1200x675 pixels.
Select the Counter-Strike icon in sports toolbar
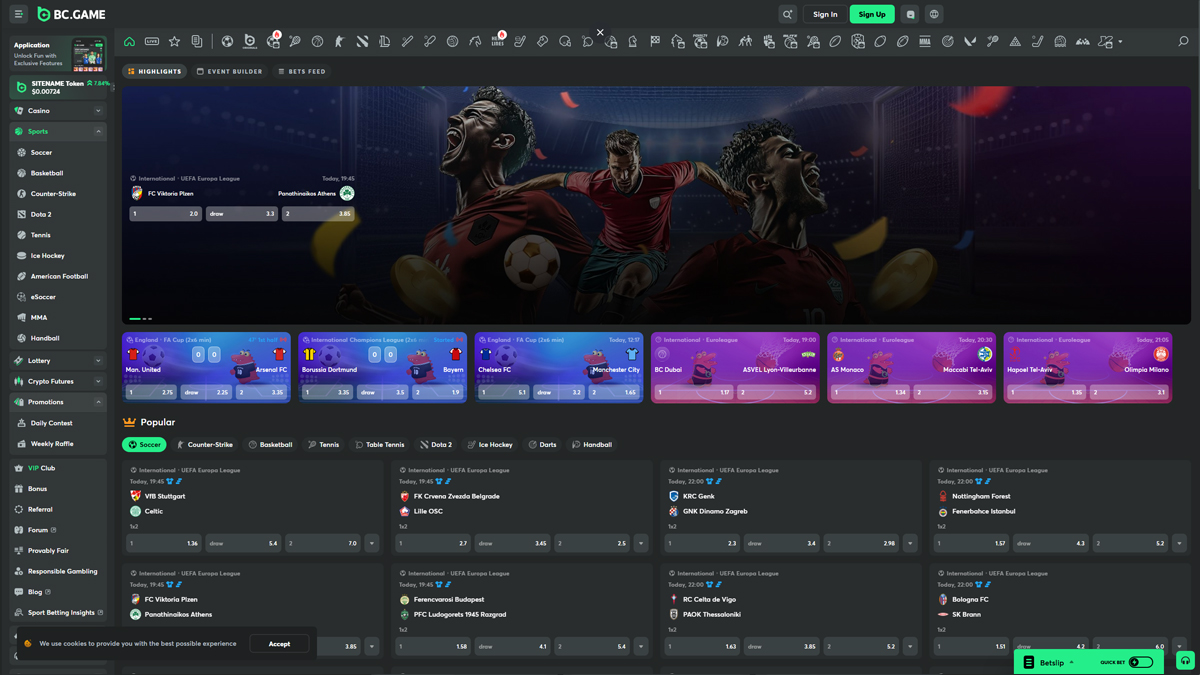pyautogui.click(x=340, y=42)
